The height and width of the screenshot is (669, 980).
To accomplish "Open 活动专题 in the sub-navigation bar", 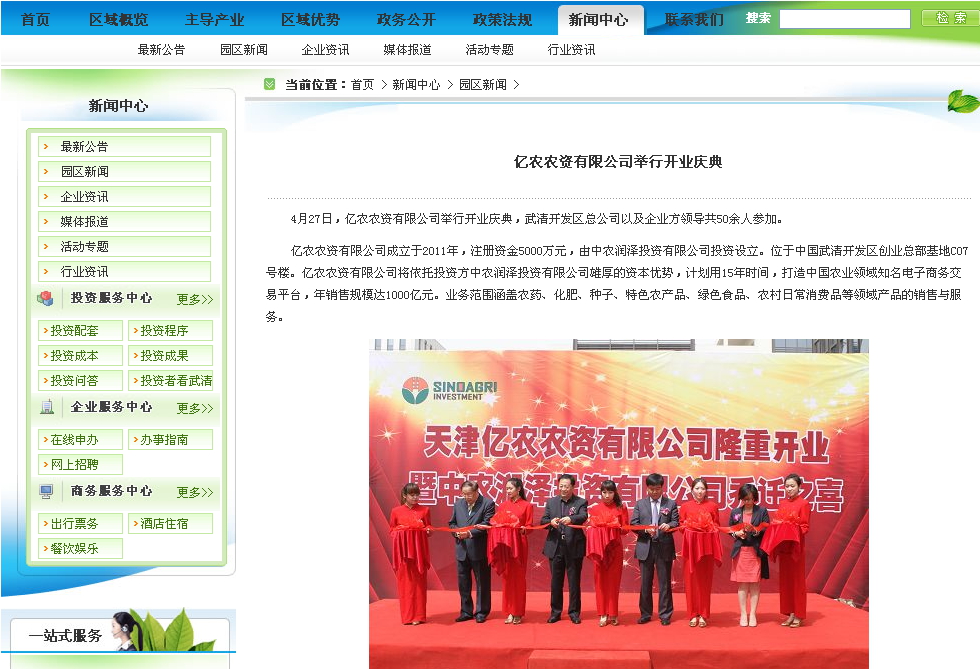I will pyautogui.click(x=489, y=50).
